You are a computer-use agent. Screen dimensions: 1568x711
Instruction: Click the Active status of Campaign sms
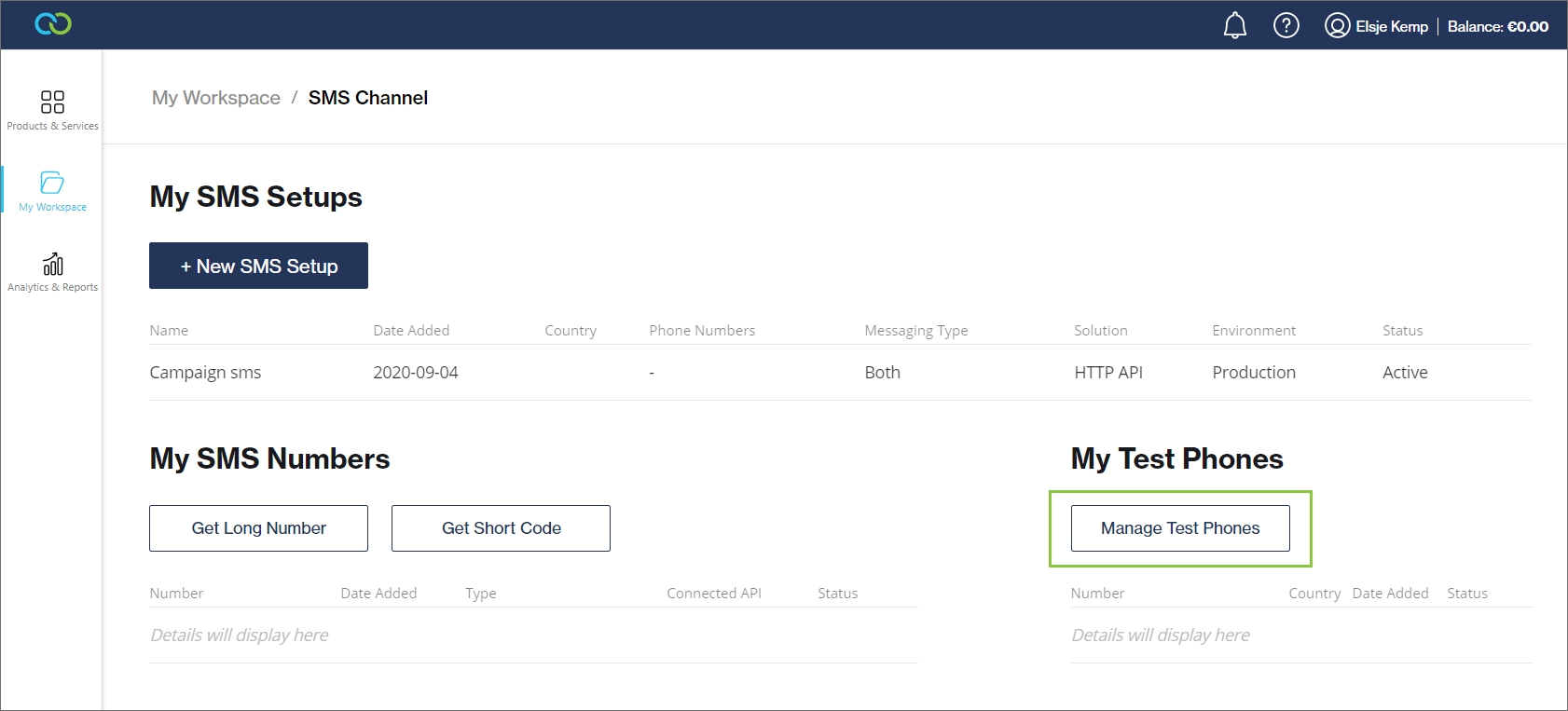pos(1405,373)
